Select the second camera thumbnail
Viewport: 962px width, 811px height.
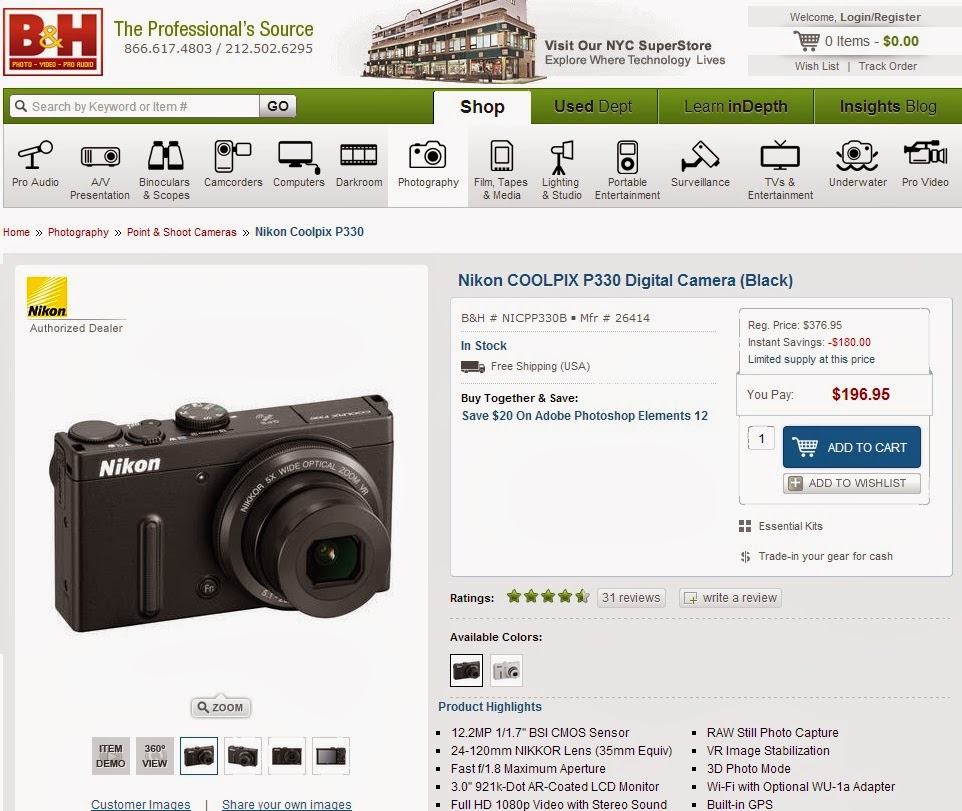click(243, 756)
